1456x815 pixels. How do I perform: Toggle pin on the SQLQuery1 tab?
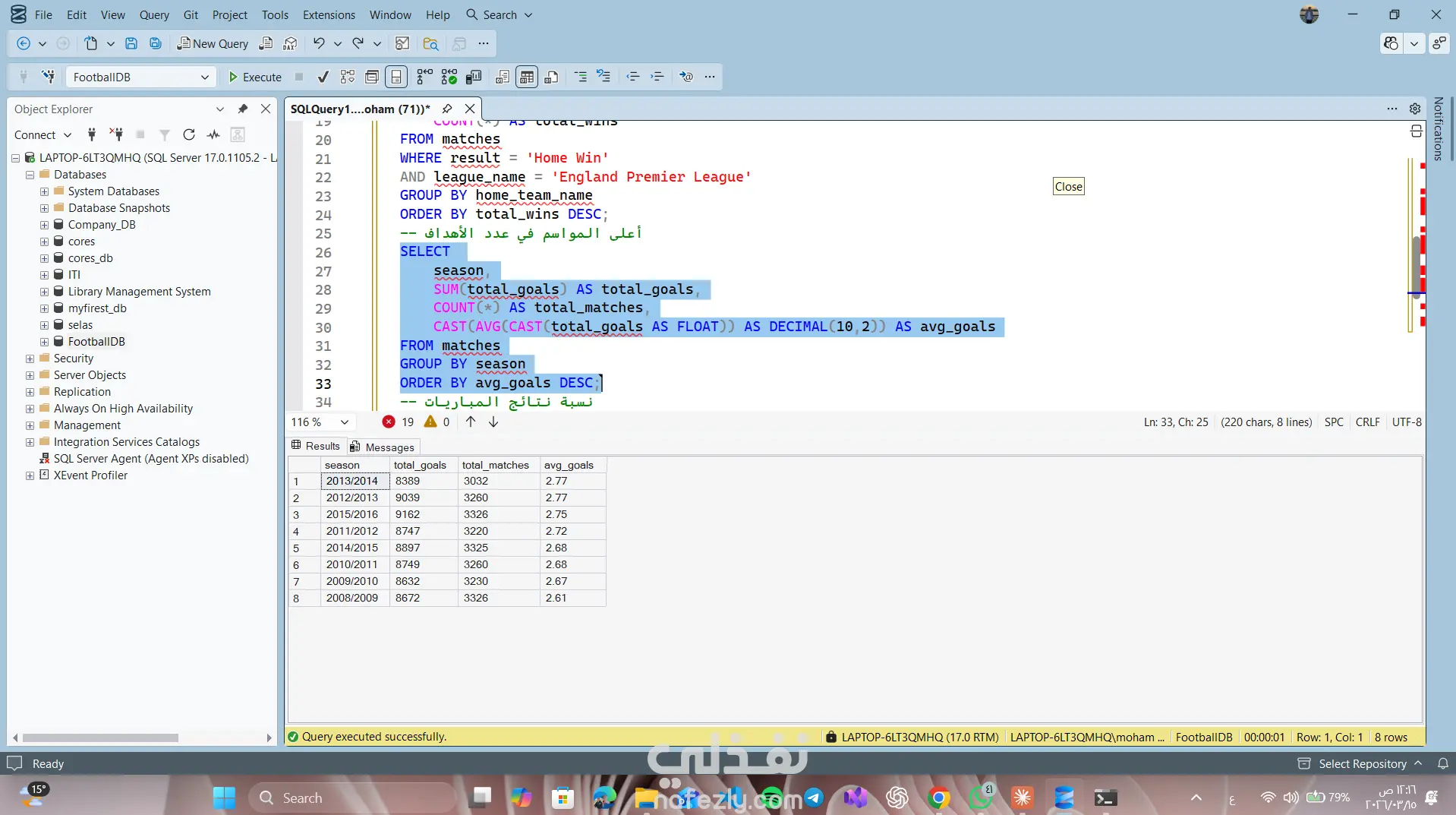(447, 109)
